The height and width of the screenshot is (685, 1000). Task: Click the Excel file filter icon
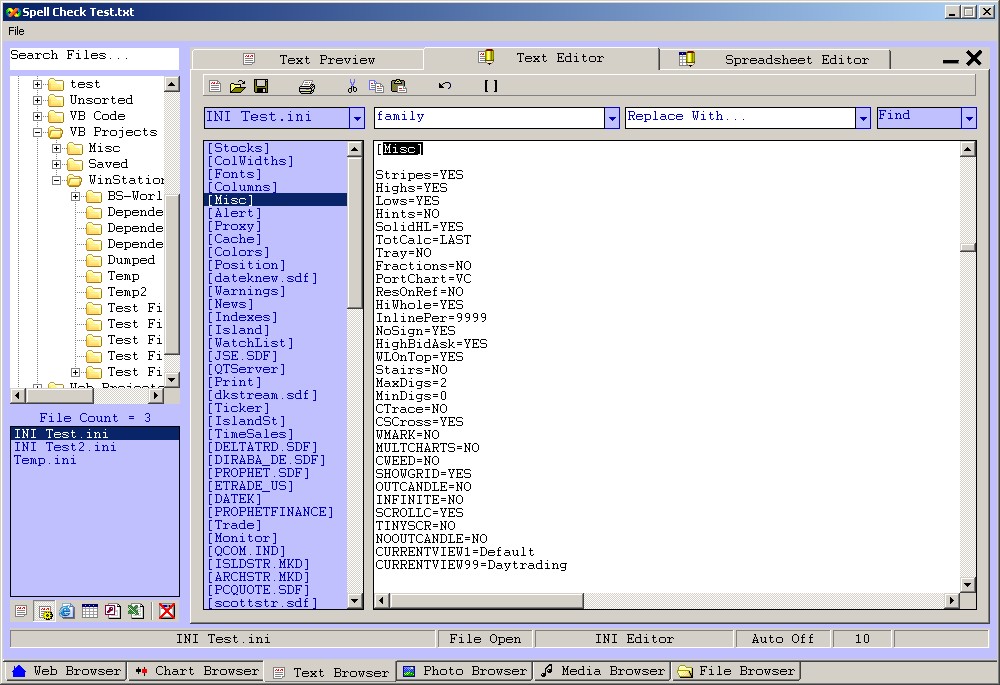tap(136, 611)
